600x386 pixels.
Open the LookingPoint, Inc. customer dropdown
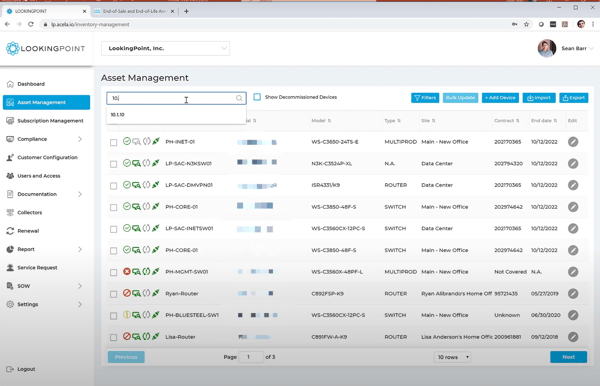(x=165, y=48)
